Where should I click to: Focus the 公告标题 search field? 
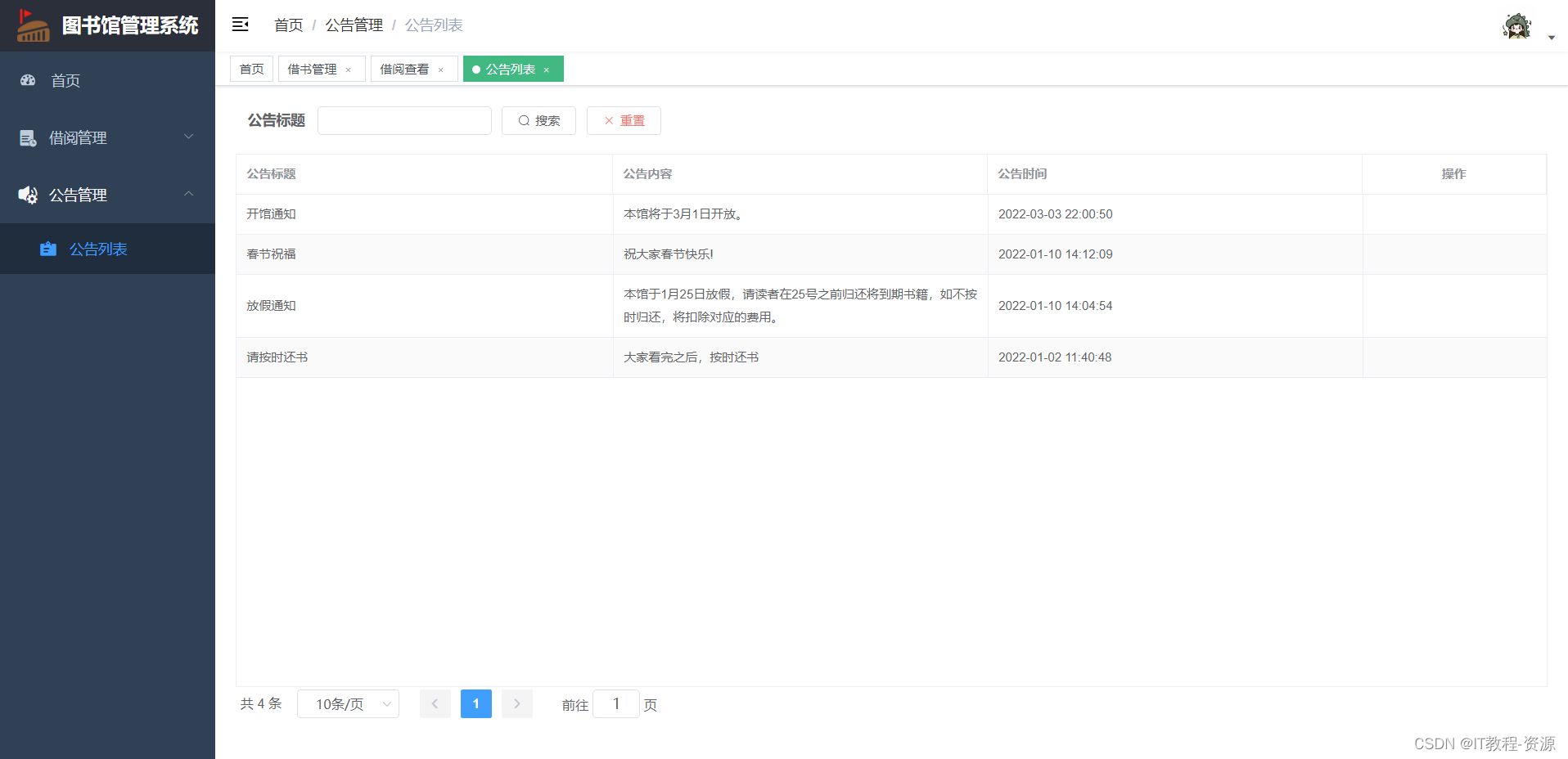click(404, 120)
